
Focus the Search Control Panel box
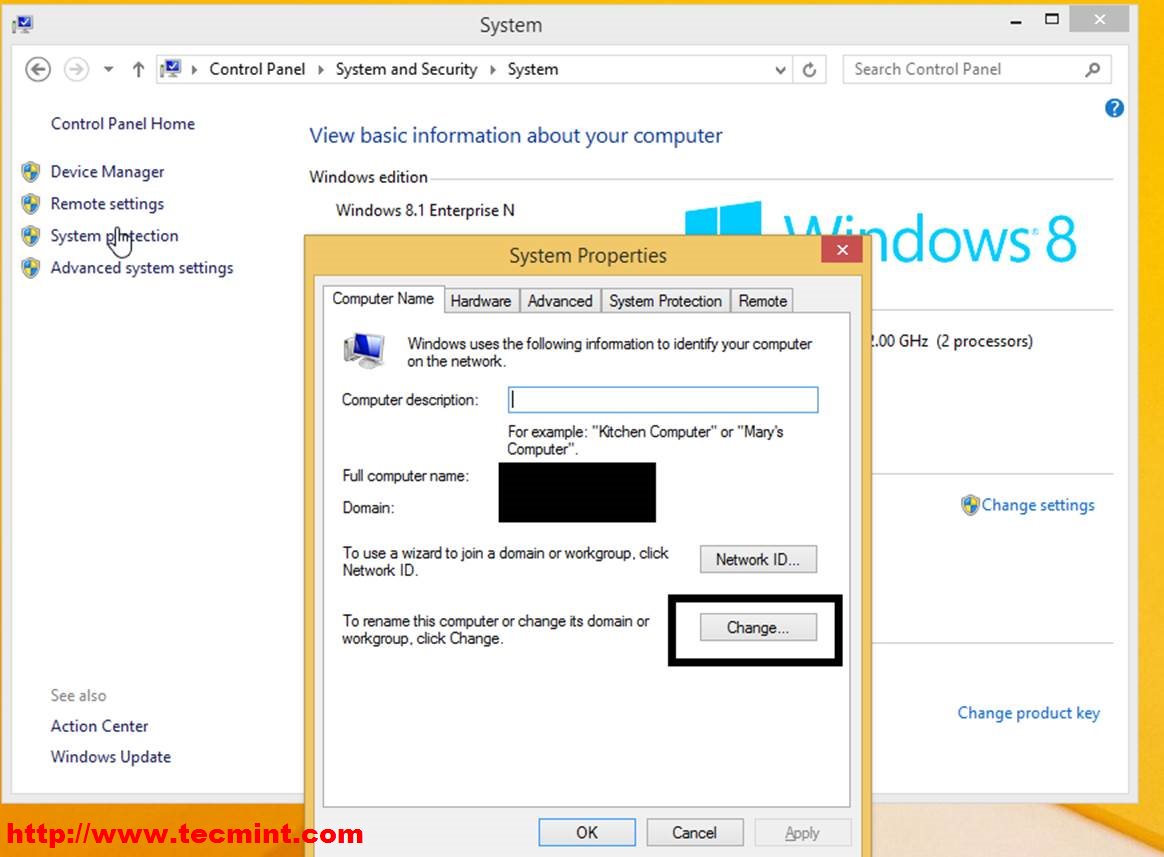(x=976, y=70)
